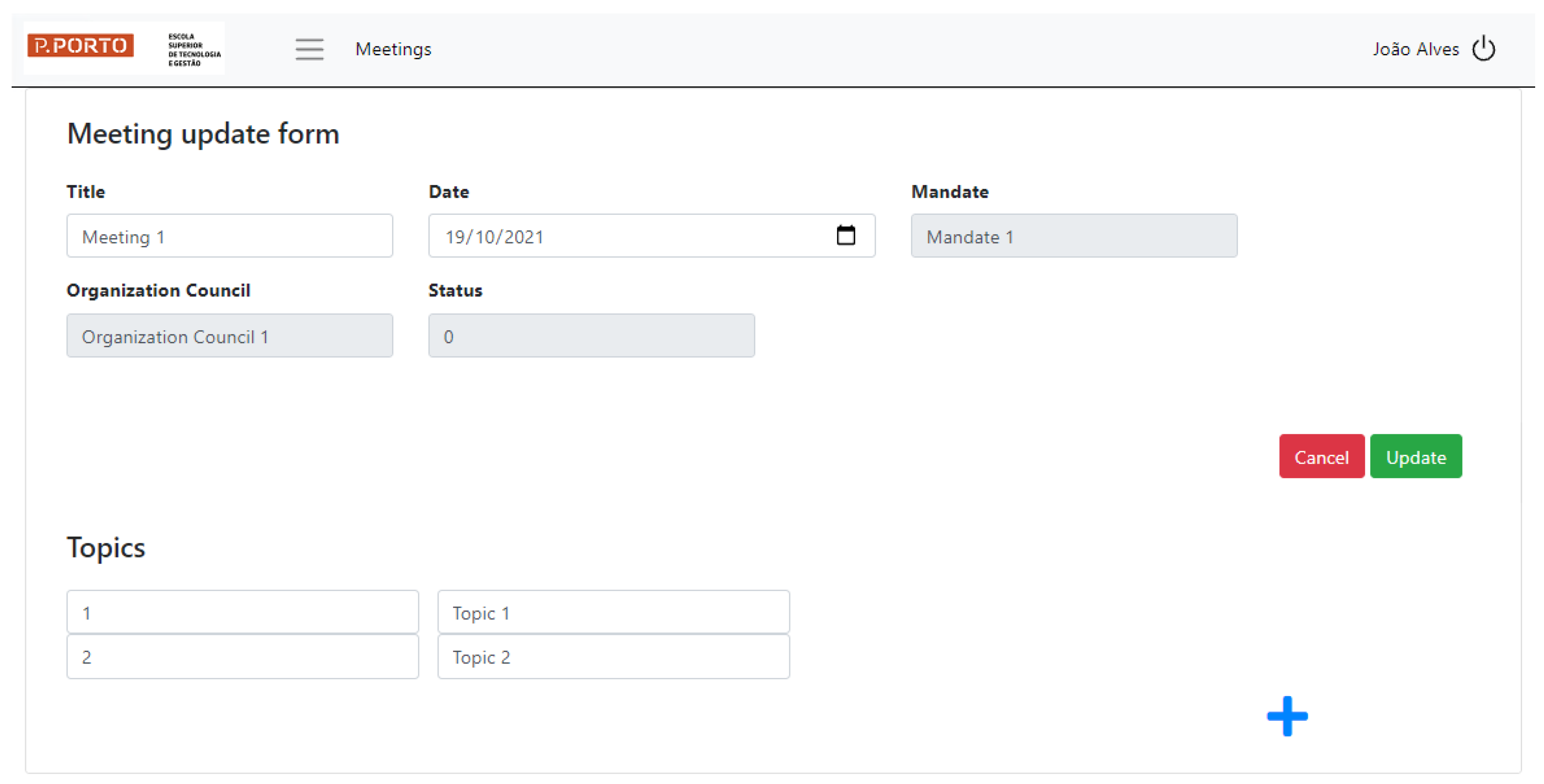Add a new topic with plus icon

pos(1287,716)
